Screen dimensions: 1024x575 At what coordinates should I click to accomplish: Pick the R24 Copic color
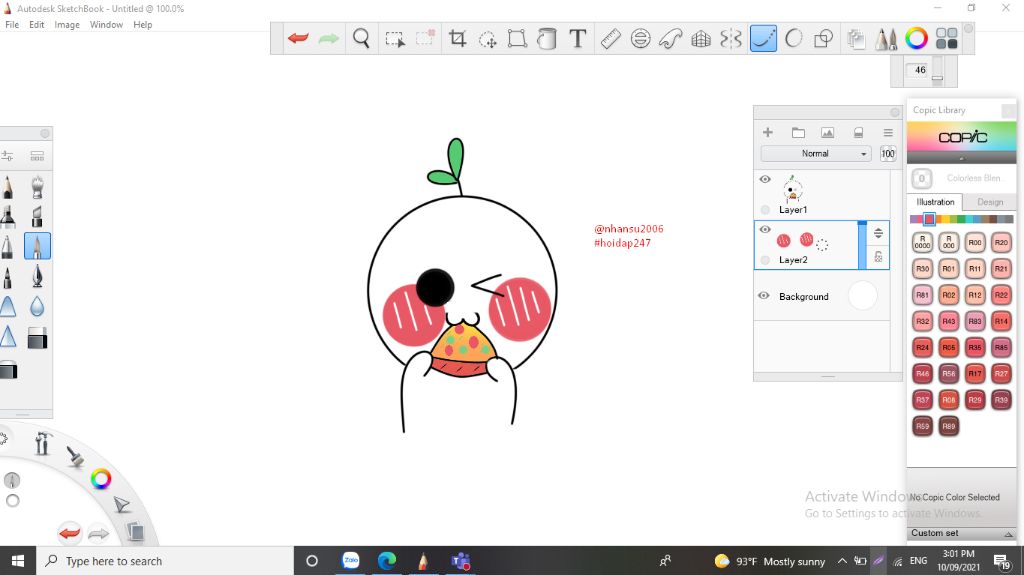click(x=922, y=347)
